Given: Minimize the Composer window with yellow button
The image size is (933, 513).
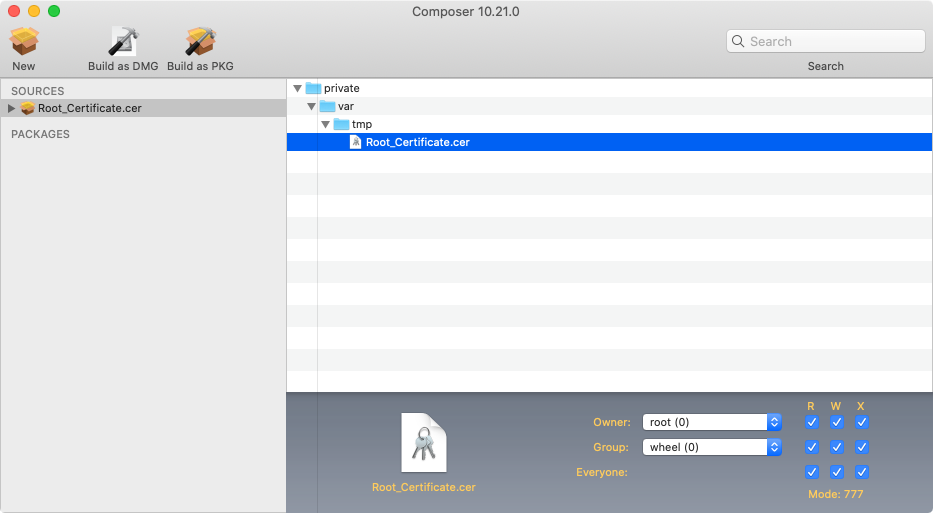Looking at the screenshot, I should [x=34, y=11].
